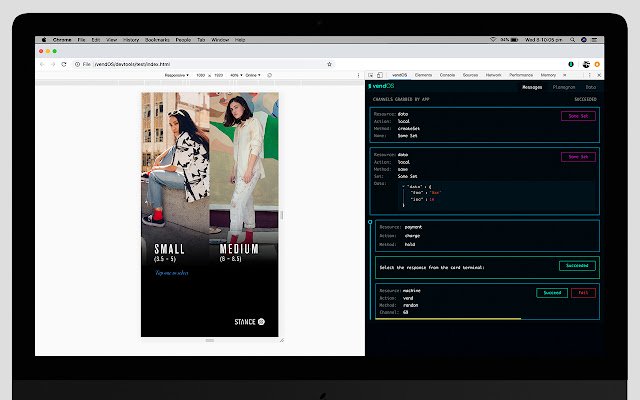
Task: Click Some Set button on createSet message
Action: coord(578,116)
